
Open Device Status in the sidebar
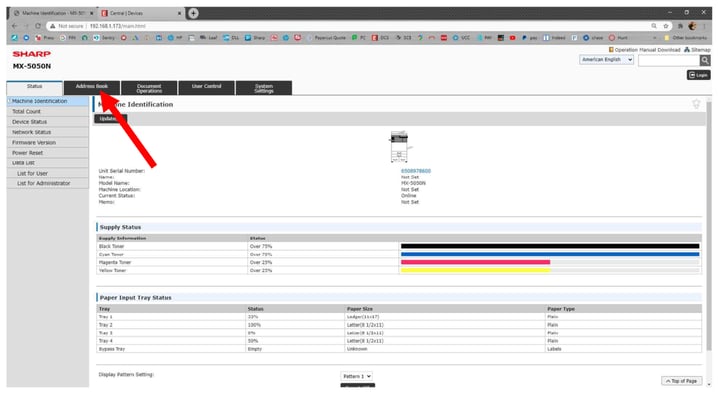point(48,122)
